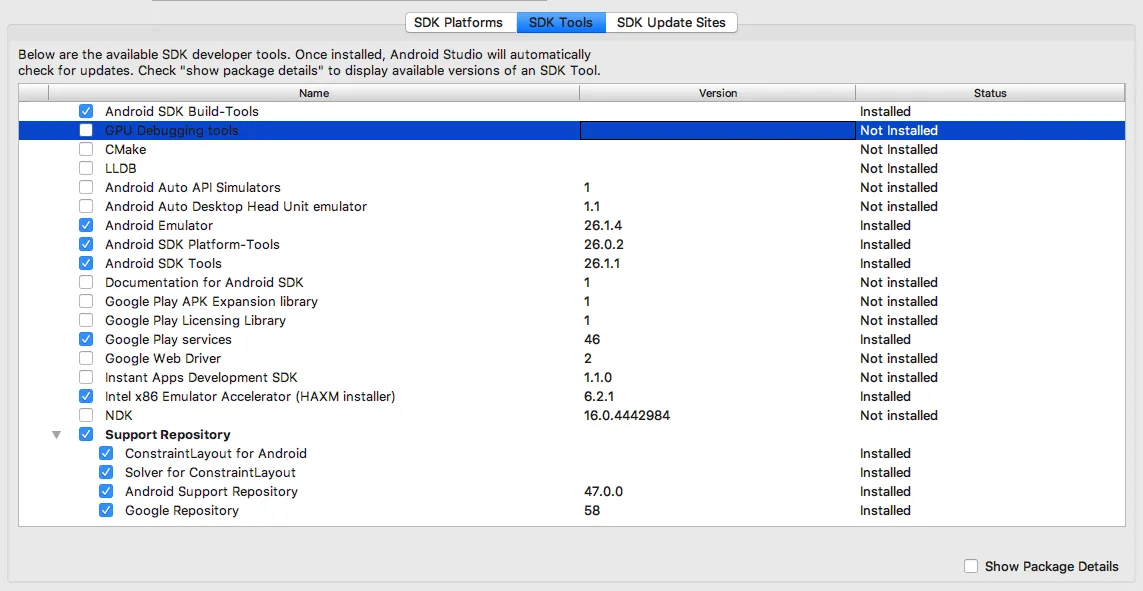This screenshot has height=591, width=1143.
Task: Uncheck the Google Play services checkbox
Action: click(x=86, y=339)
